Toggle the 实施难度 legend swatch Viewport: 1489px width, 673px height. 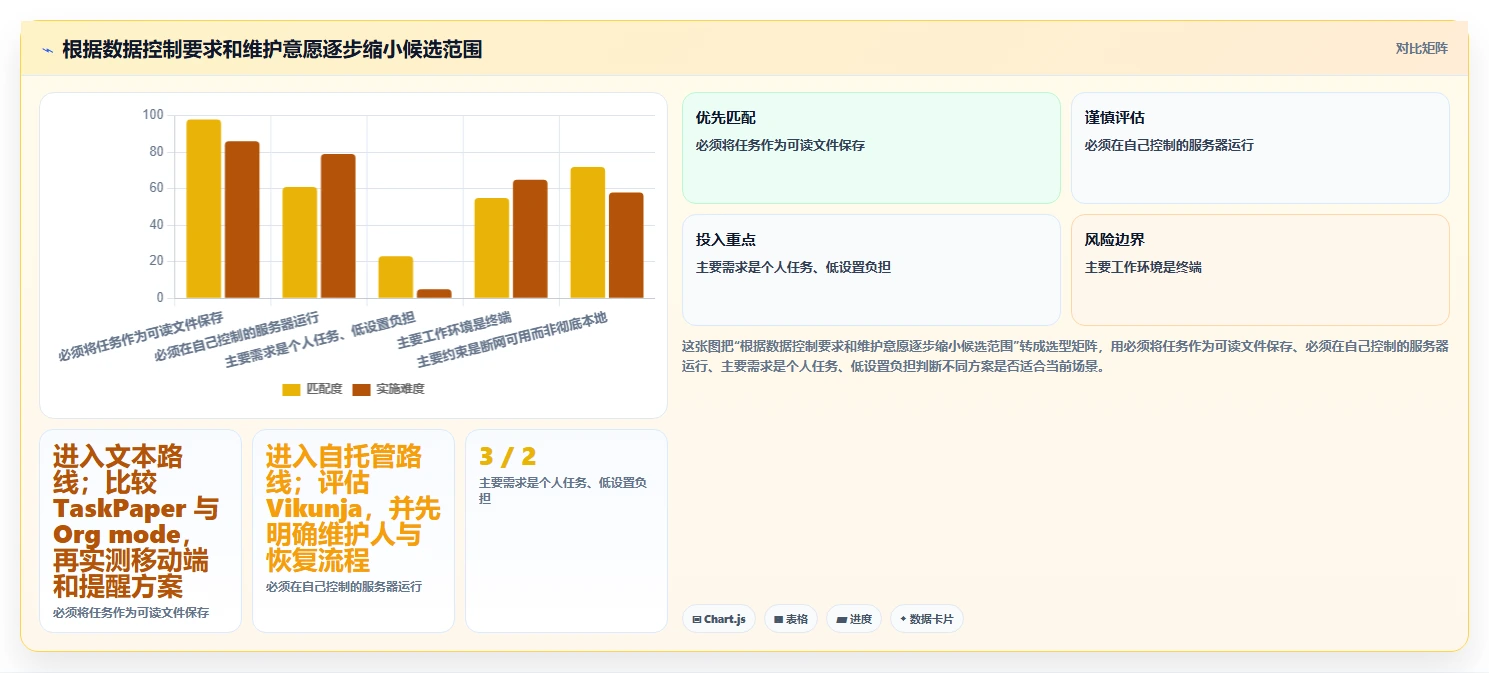coord(361,389)
